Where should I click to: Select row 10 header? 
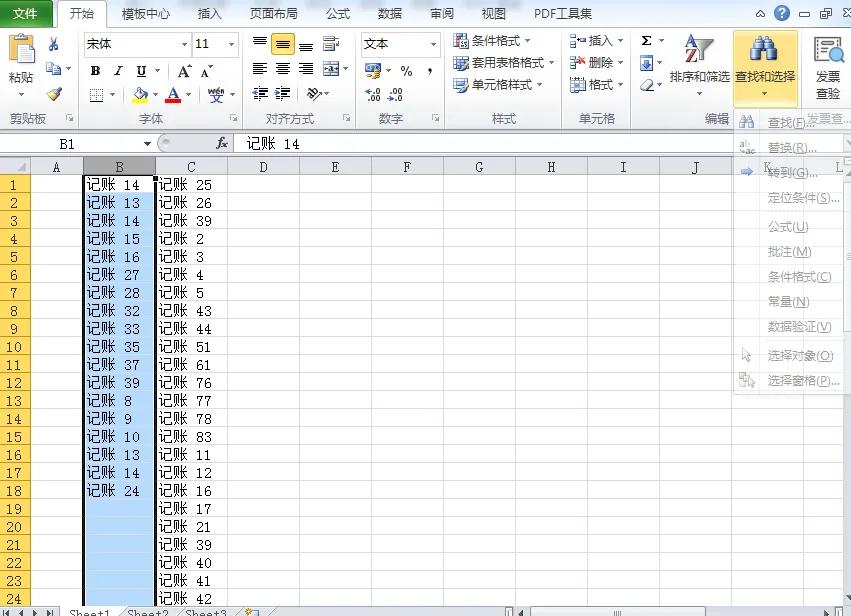(x=15, y=346)
